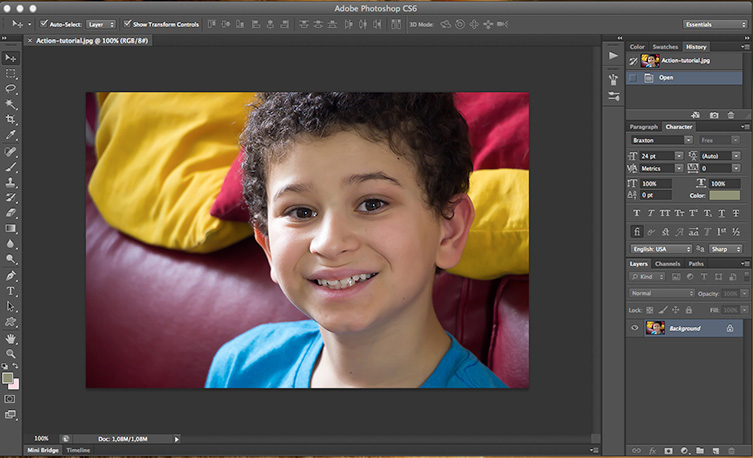753x458 pixels.
Task: Uncheck the Auto-Select checkbox
Action: (43, 23)
